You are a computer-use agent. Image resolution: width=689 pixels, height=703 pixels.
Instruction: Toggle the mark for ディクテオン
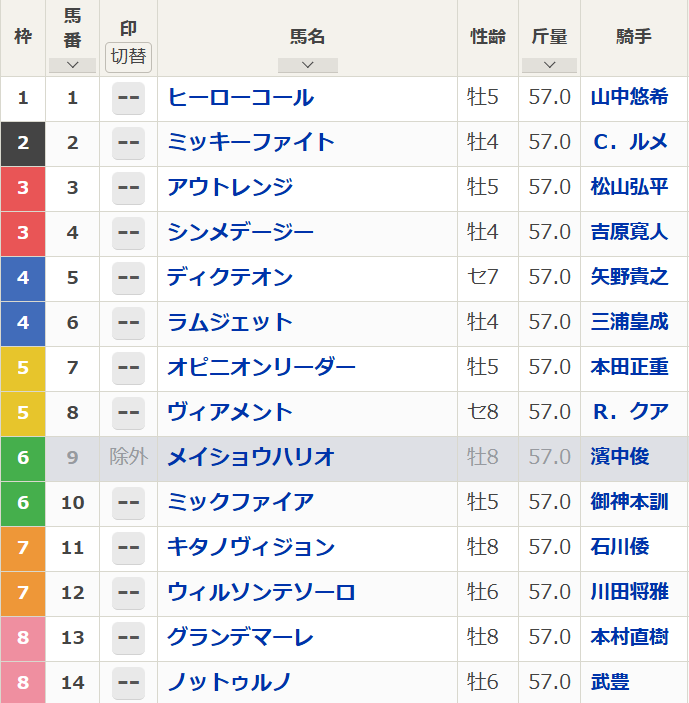[128, 278]
